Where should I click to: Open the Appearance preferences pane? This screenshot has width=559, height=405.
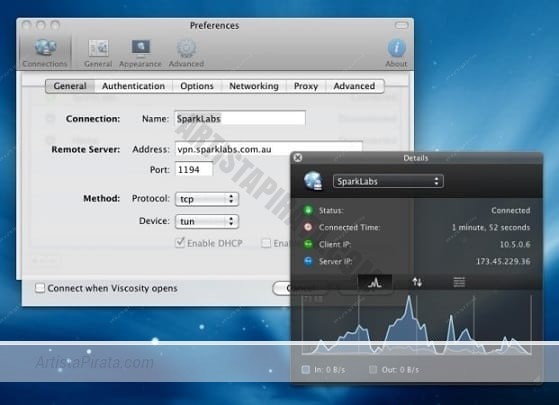(140, 53)
